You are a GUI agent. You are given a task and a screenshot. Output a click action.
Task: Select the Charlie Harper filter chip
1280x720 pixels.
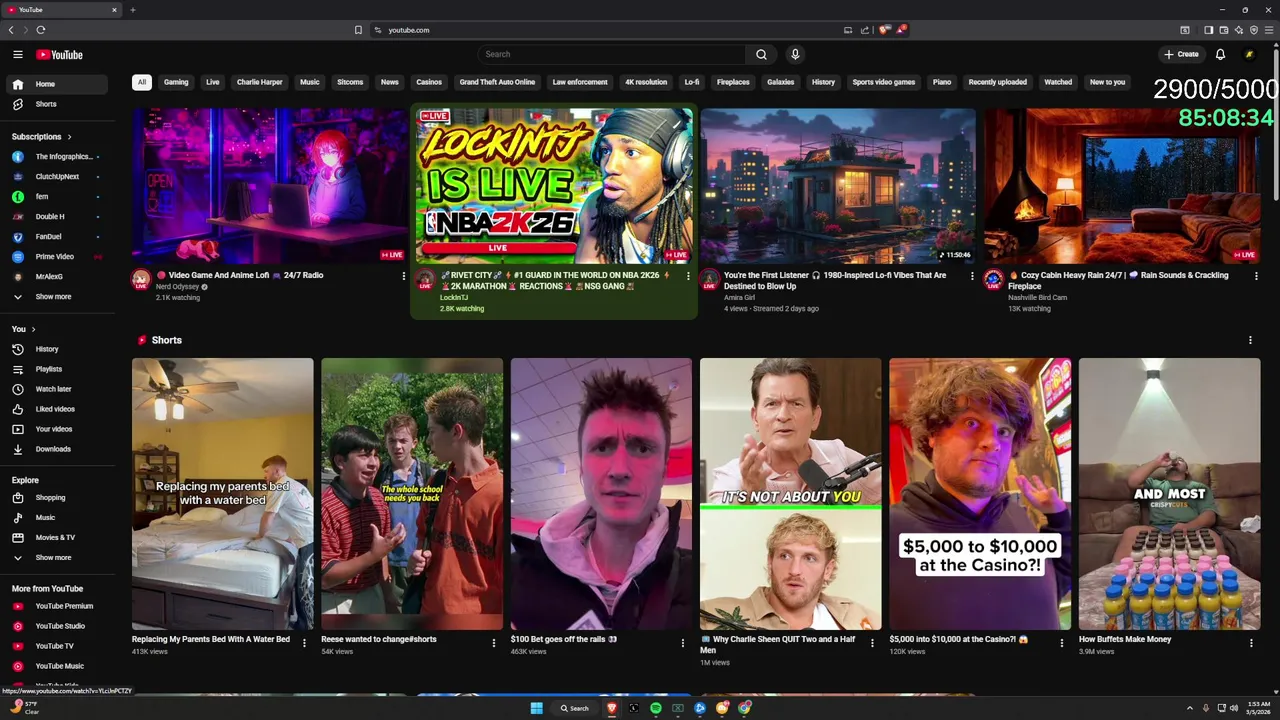tap(260, 82)
